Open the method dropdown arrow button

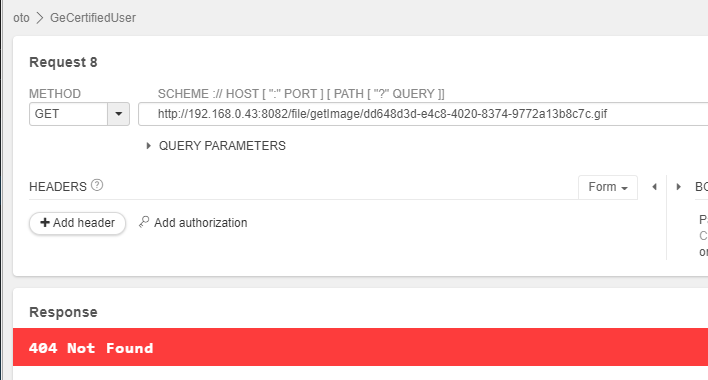coord(119,114)
